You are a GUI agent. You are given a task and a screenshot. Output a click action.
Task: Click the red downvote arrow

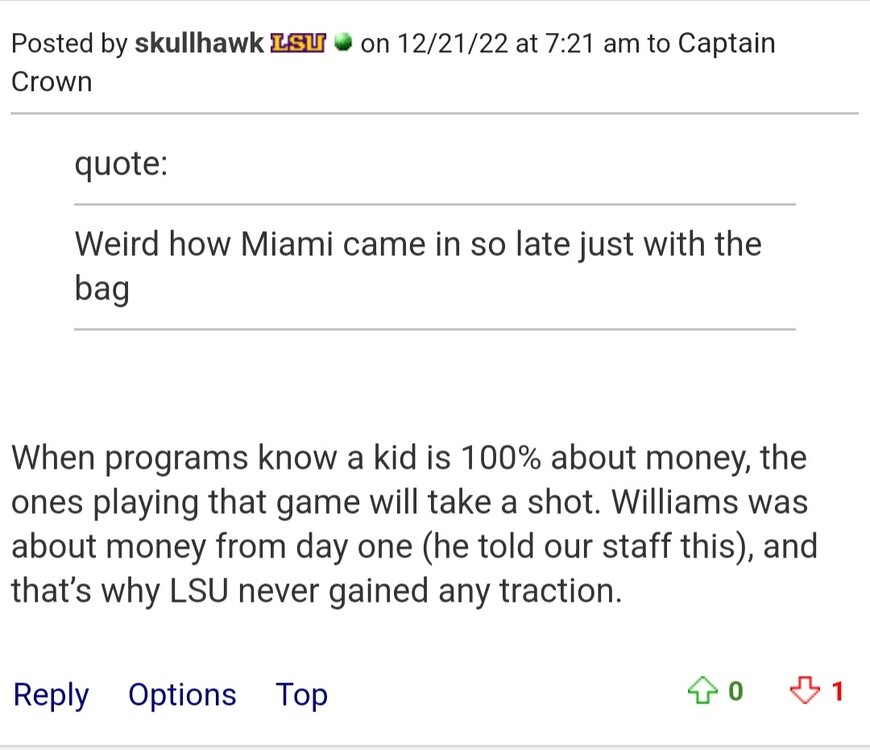[804, 691]
